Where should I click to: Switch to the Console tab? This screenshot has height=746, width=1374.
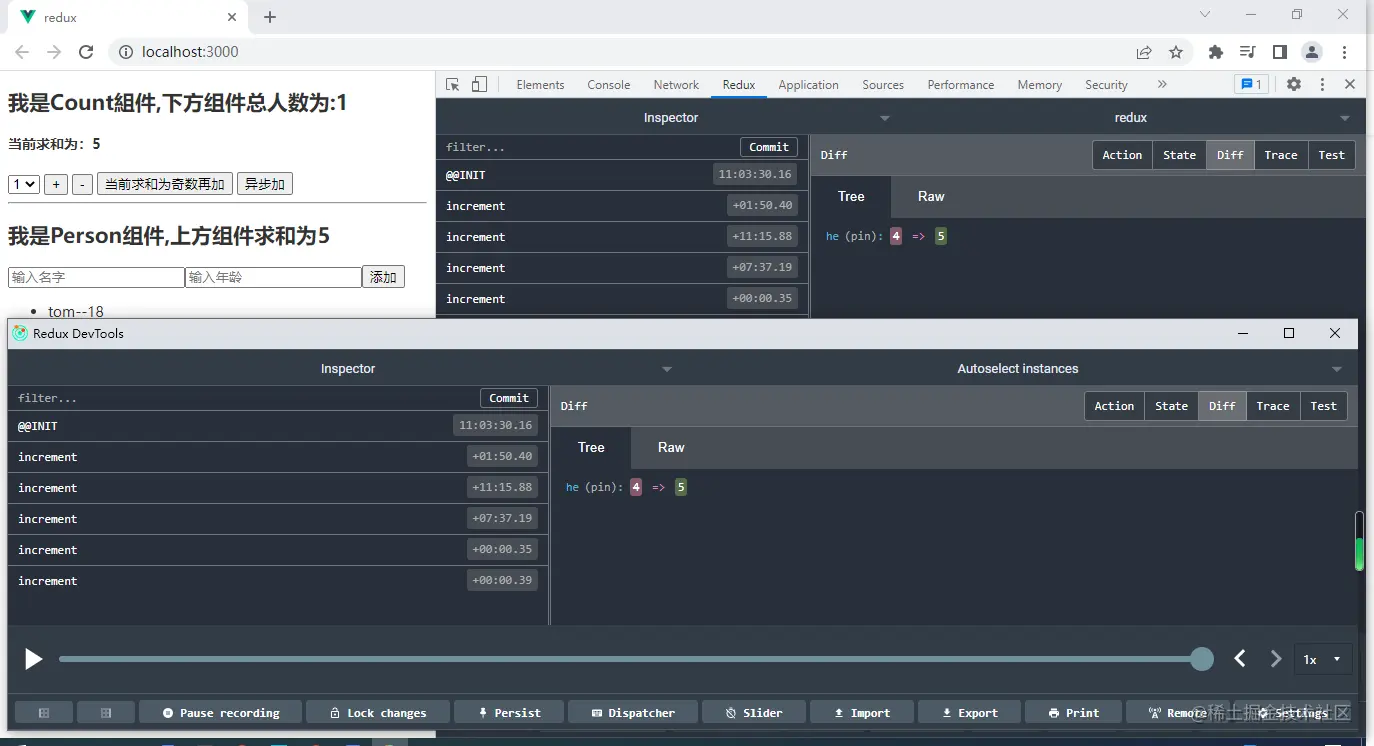[x=608, y=85]
